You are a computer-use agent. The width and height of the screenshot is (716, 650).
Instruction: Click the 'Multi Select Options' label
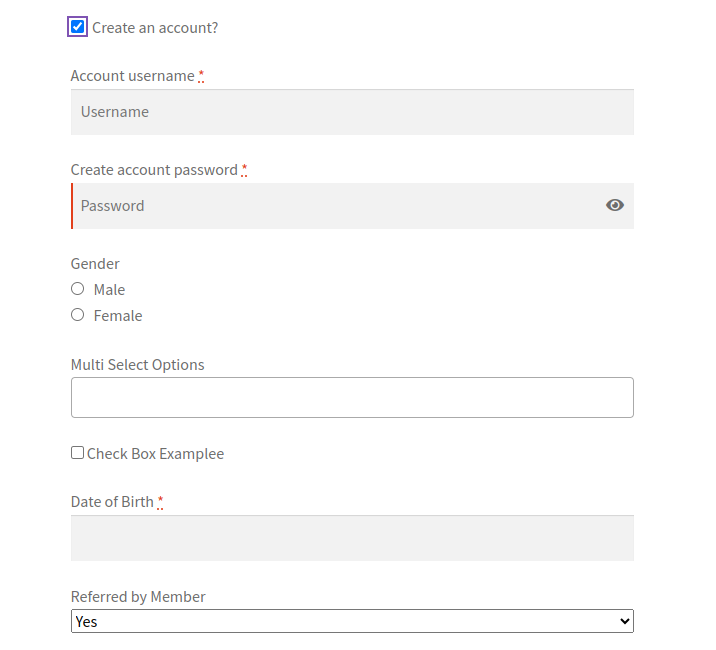(137, 365)
